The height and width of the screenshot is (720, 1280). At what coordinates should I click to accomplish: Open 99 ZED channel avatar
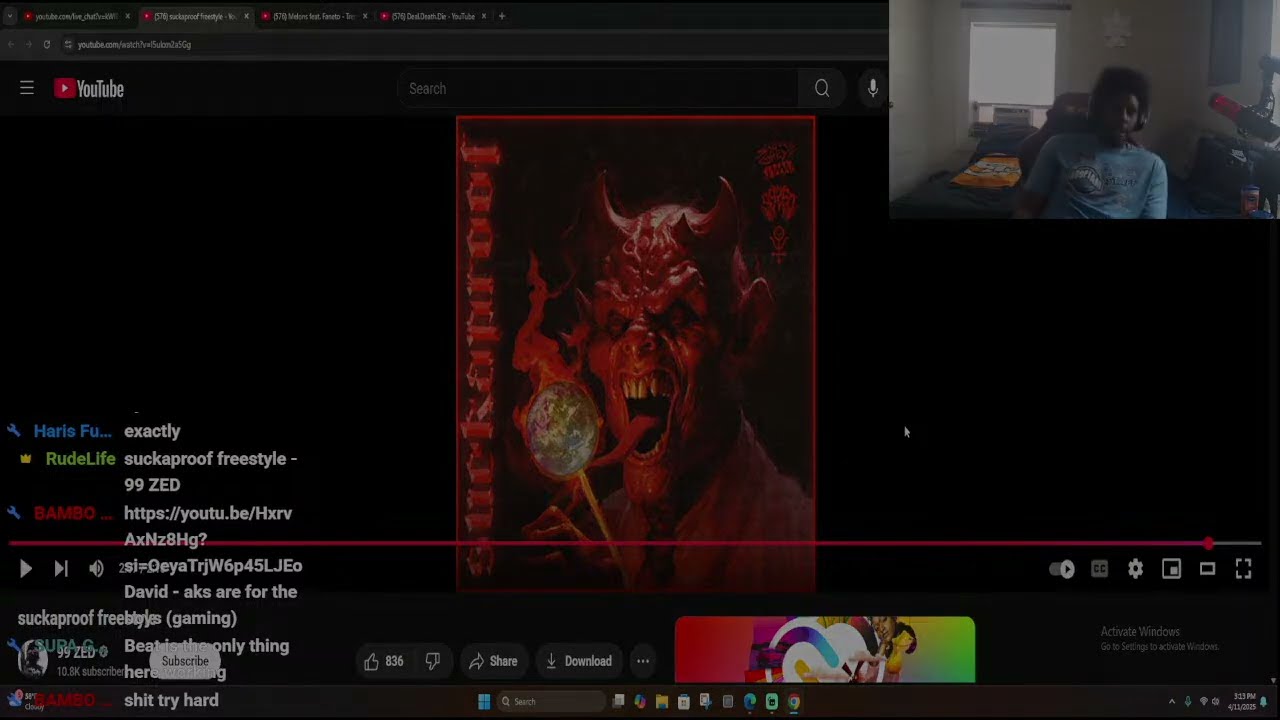[x=33, y=660]
